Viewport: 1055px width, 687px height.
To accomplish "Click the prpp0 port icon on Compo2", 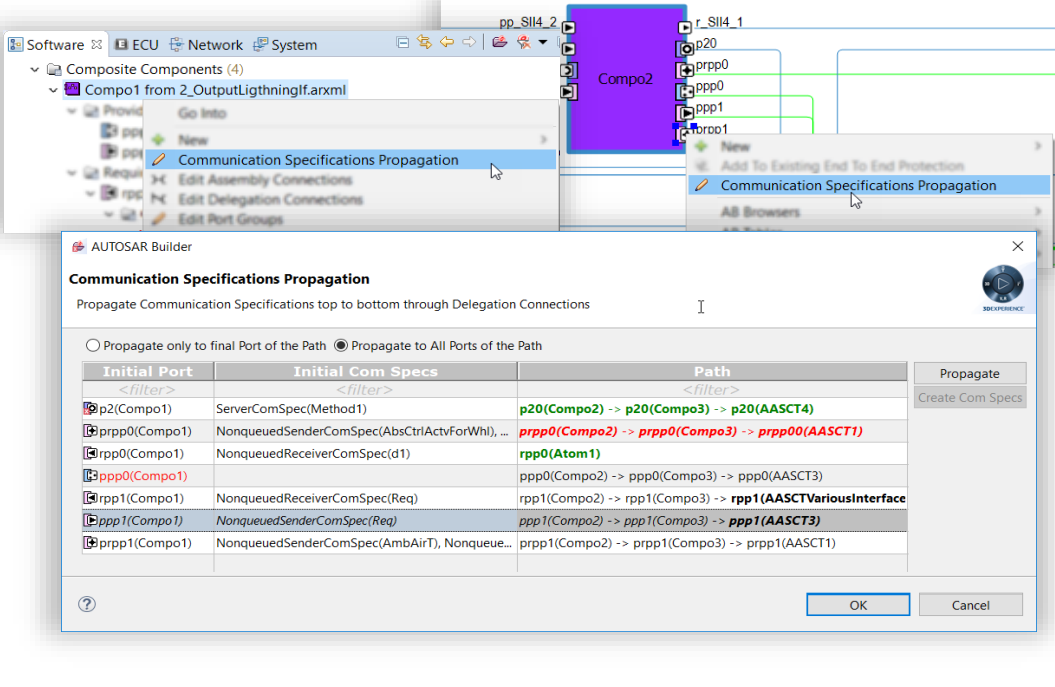I will [x=685, y=71].
